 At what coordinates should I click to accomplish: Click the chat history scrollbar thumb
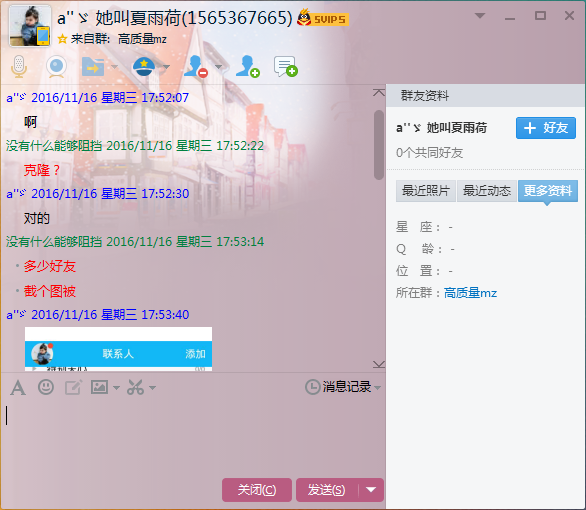[379, 145]
